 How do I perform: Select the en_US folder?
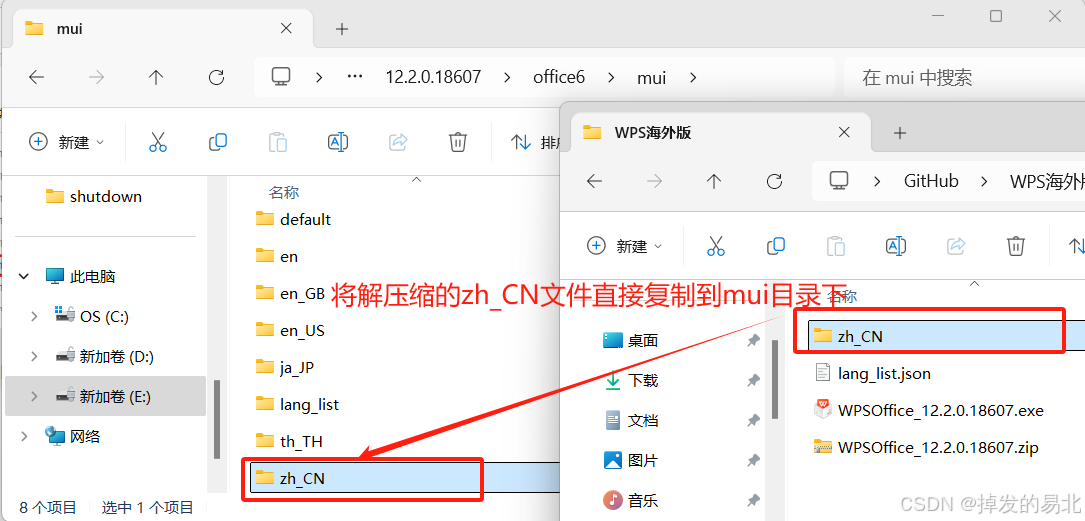290,331
